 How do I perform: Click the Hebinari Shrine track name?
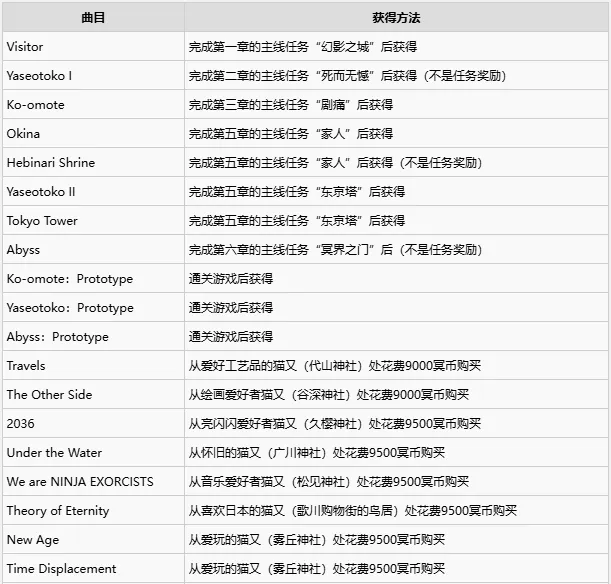pyautogui.click(x=51, y=162)
